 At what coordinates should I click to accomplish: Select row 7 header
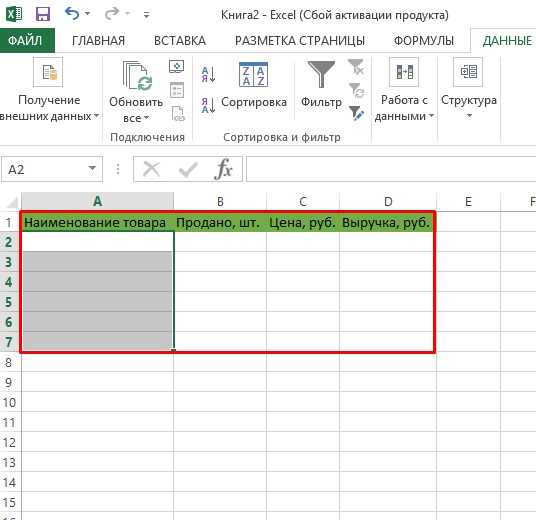(10, 342)
